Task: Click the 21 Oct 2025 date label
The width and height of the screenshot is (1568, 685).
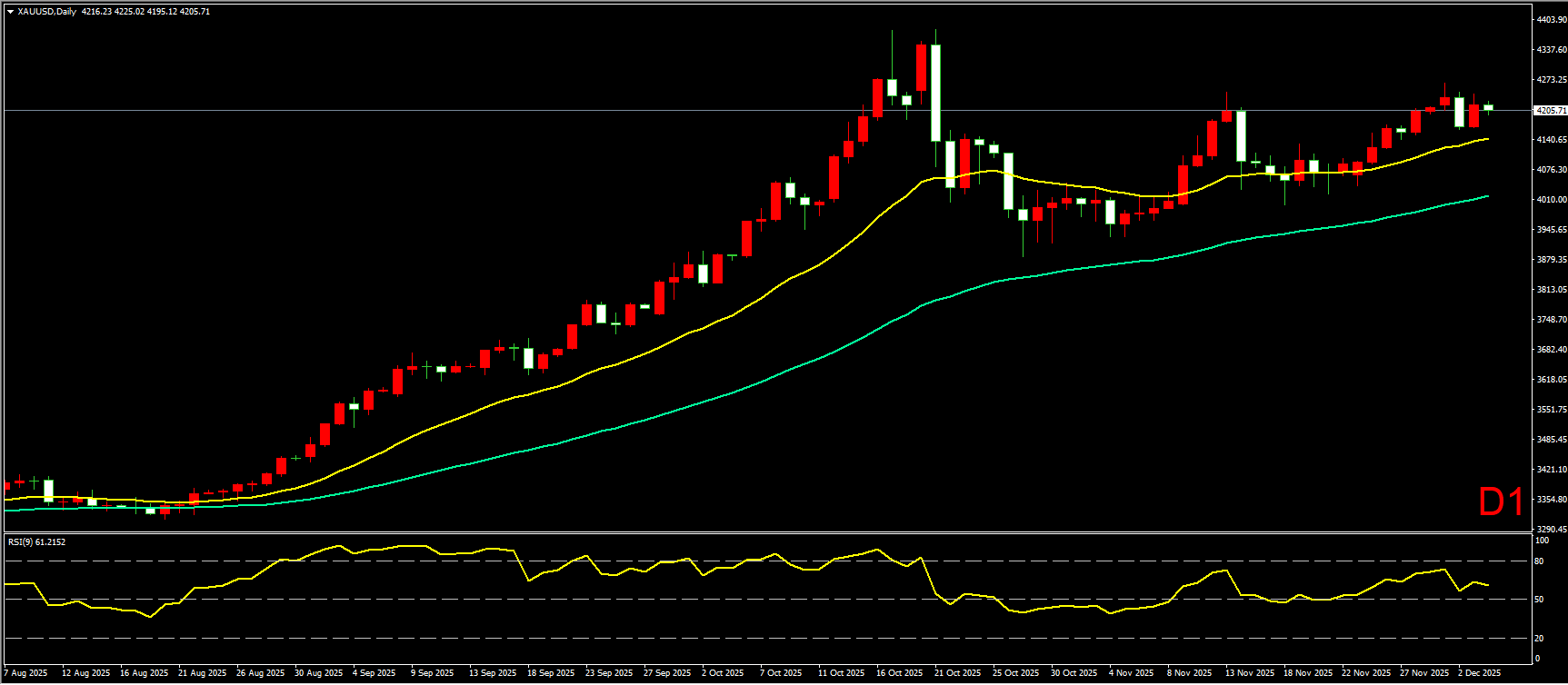Action: click(957, 673)
